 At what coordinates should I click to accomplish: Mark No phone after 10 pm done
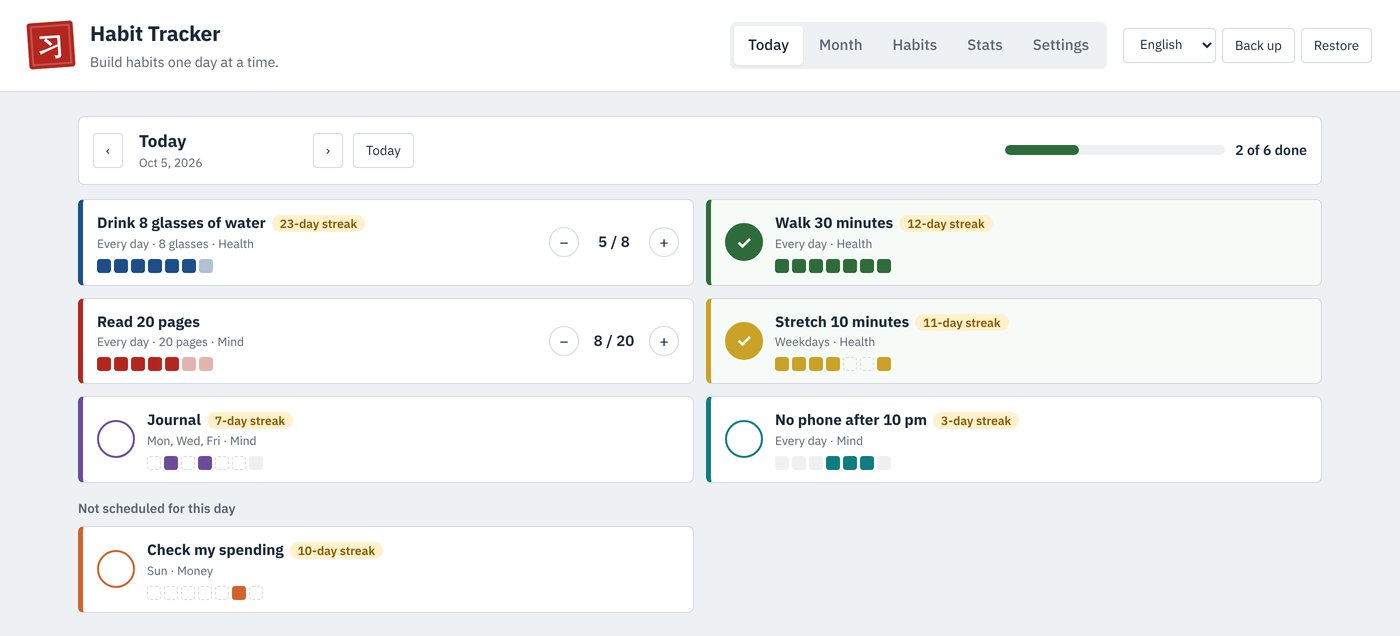coord(744,439)
